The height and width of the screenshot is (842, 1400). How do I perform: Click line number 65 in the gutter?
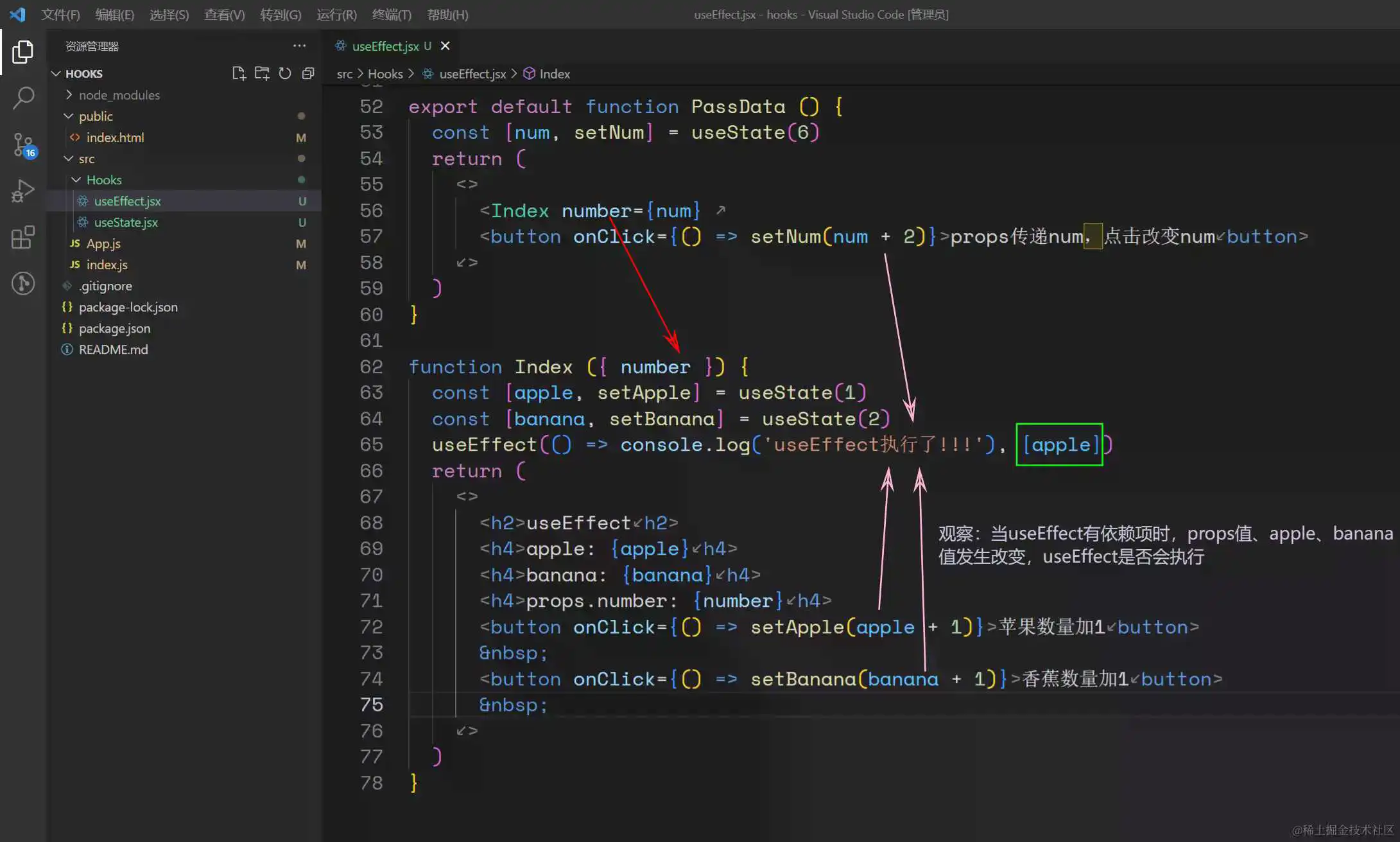[371, 444]
